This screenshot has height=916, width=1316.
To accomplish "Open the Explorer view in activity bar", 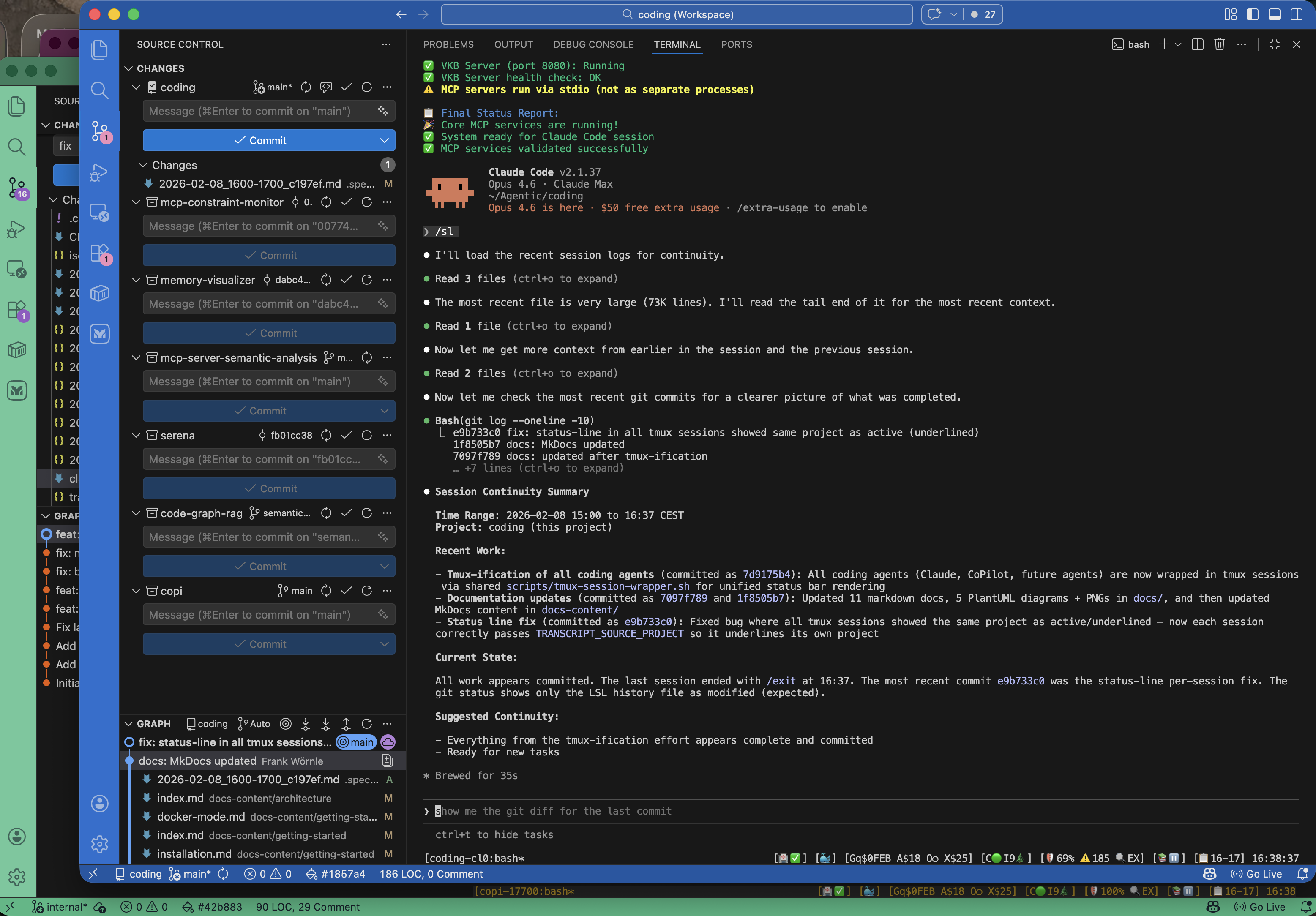I will [99, 49].
